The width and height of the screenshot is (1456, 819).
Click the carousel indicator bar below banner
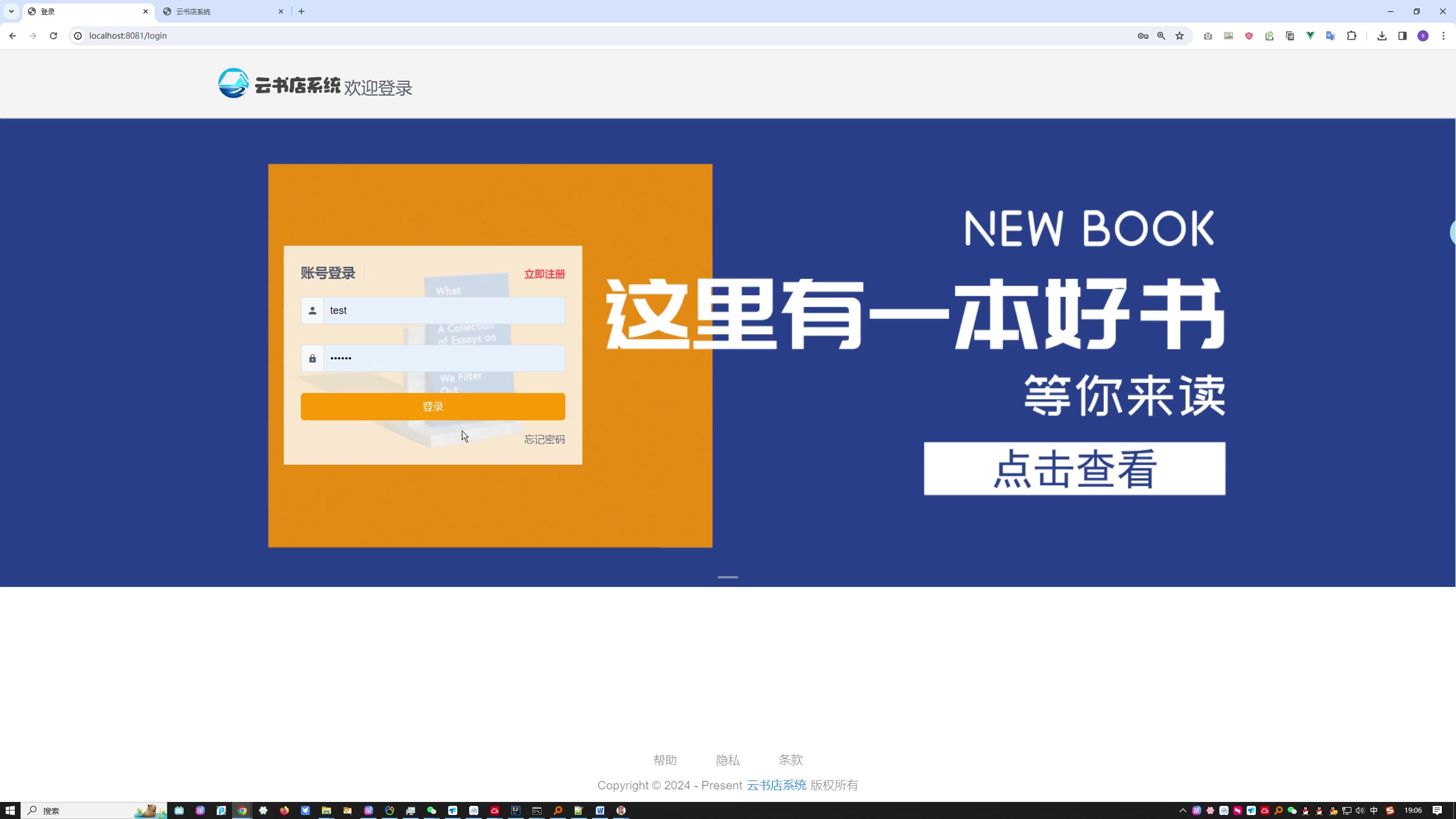728,577
